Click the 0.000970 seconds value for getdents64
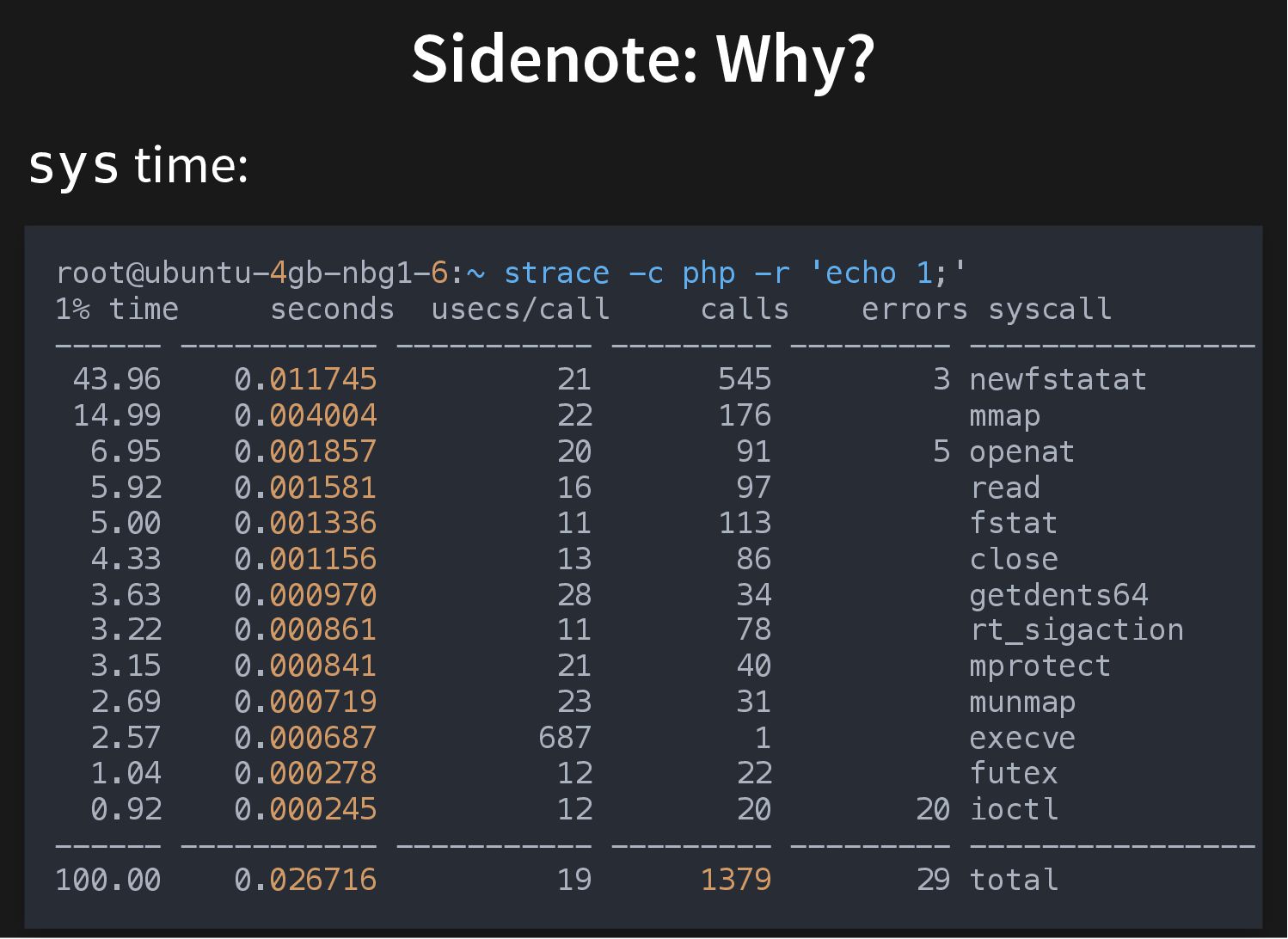The height and width of the screenshot is (939, 1288). (x=305, y=596)
